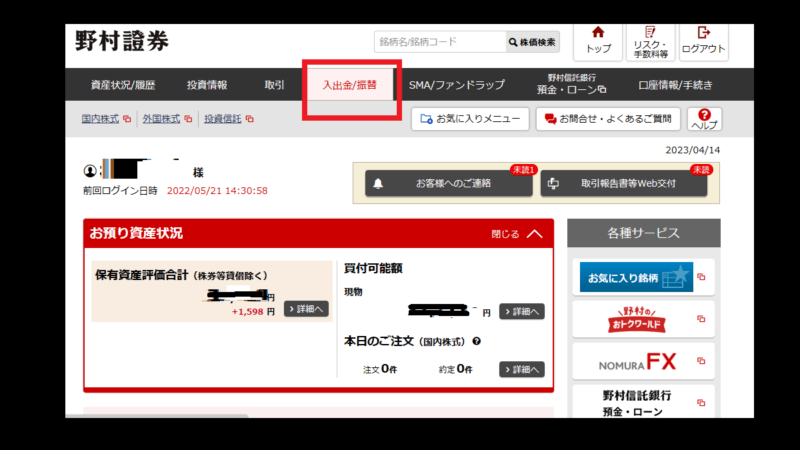Click the user account icon beside name
This screenshot has width=800, height=450.
(x=90, y=171)
